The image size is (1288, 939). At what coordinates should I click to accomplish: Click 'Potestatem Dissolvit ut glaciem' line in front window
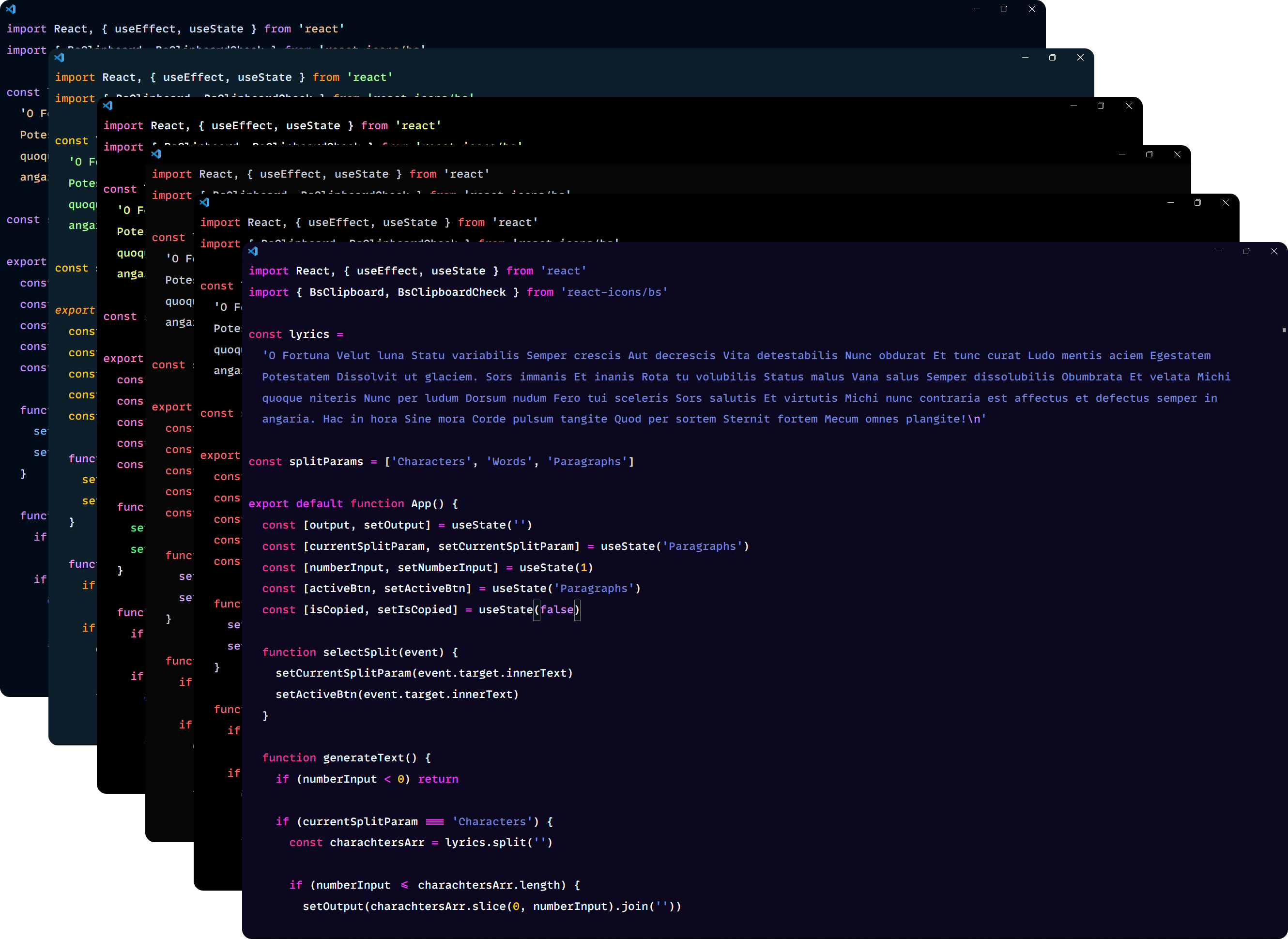point(746,377)
